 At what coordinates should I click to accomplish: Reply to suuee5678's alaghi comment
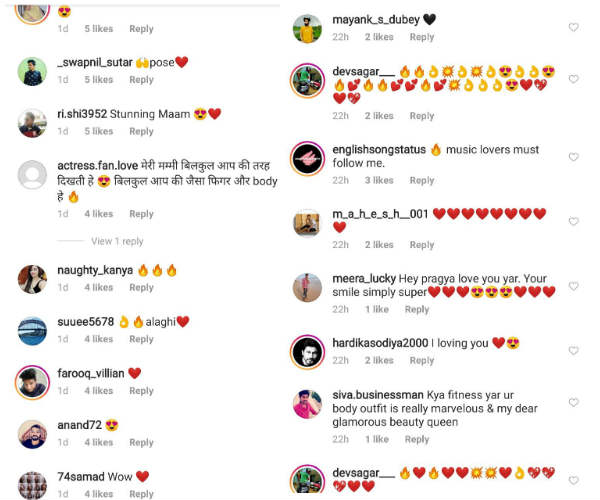(x=141, y=339)
